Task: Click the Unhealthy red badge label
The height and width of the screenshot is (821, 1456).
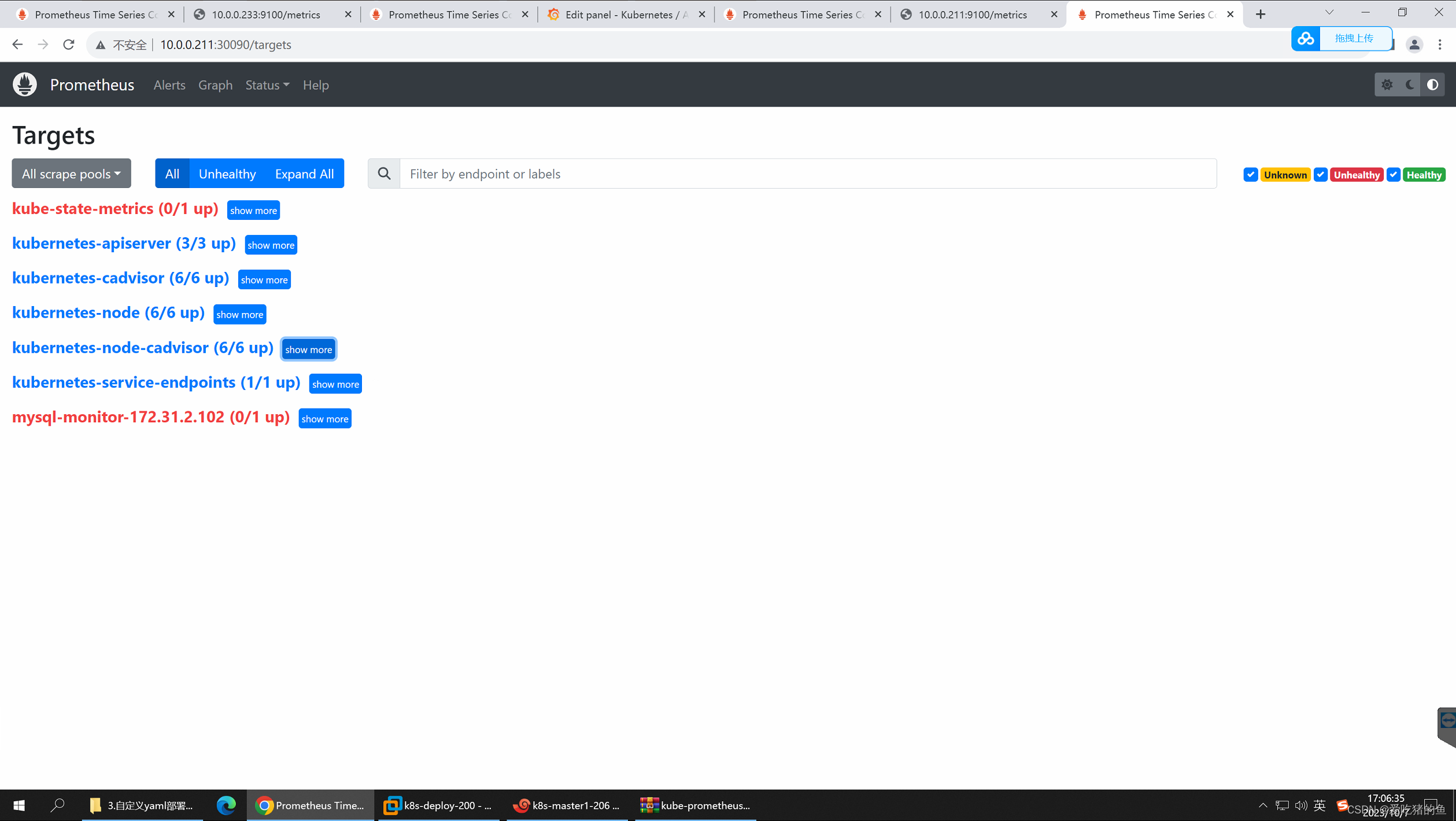Action: 1356,175
